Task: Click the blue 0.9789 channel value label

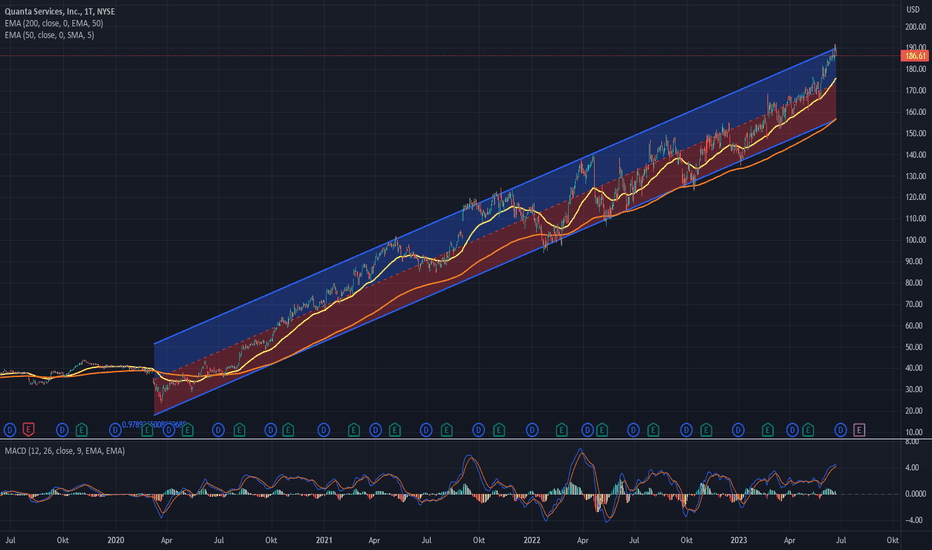Action: click(153, 425)
